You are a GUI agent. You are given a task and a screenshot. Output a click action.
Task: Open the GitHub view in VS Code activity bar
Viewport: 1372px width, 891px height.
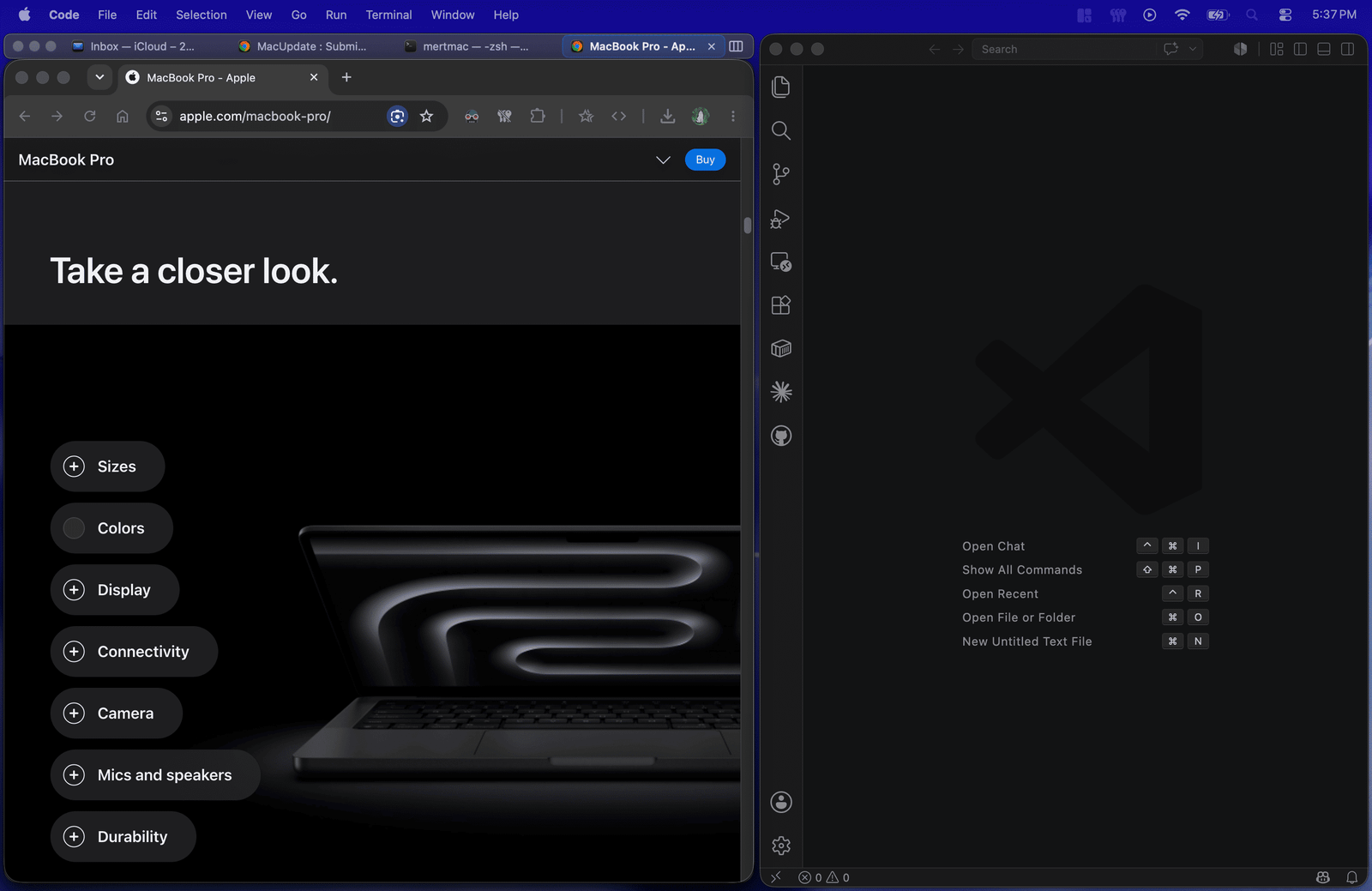click(x=780, y=436)
